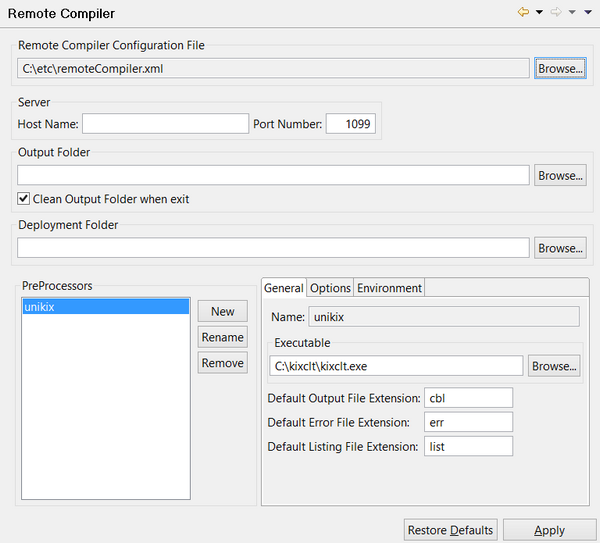The height and width of the screenshot is (543, 600).
Task: Switch to the Options tab
Action: 330,288
